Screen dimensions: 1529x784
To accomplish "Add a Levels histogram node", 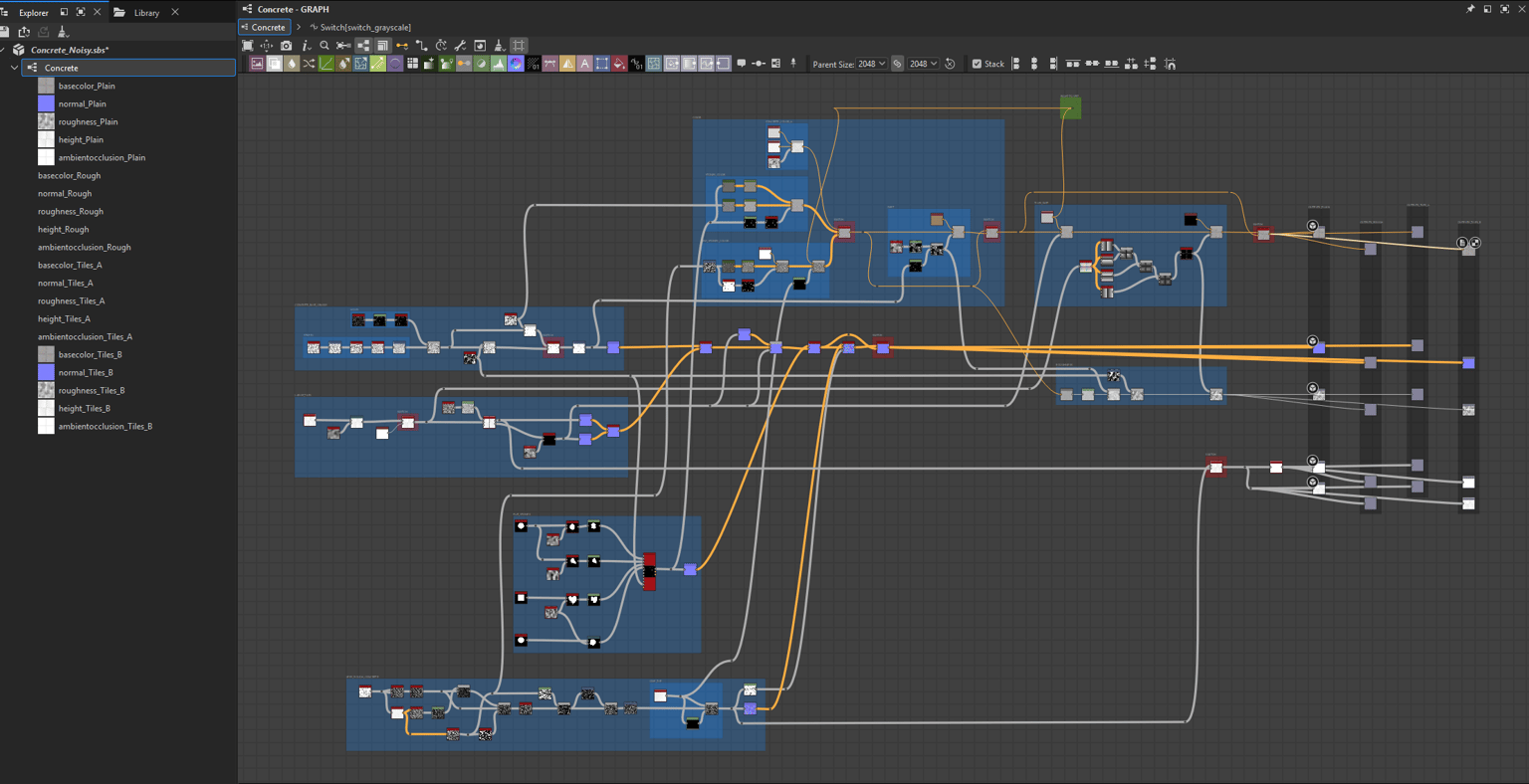I will tap(499, 64).
